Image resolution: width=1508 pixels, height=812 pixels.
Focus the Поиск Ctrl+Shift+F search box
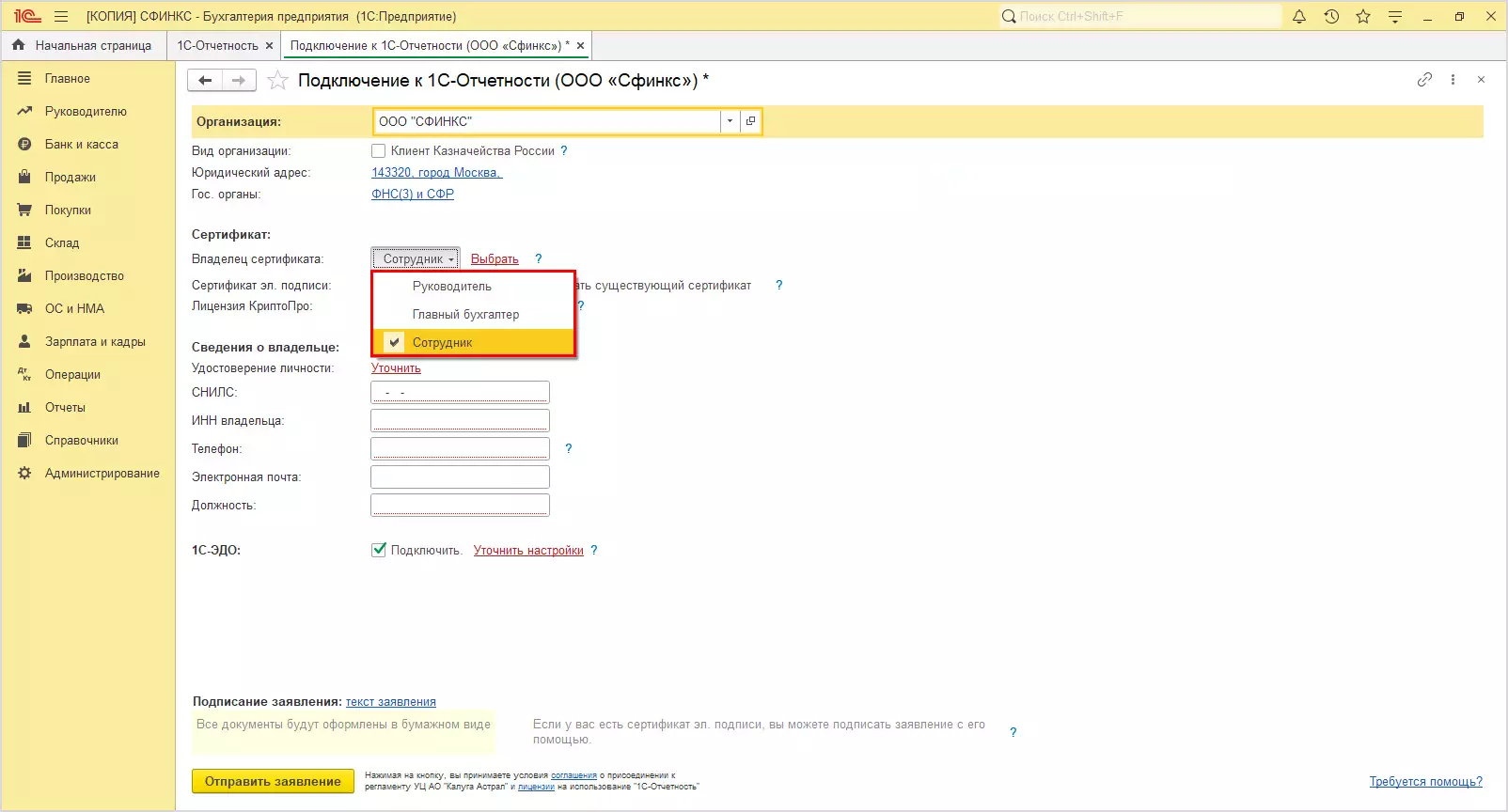1139,16
